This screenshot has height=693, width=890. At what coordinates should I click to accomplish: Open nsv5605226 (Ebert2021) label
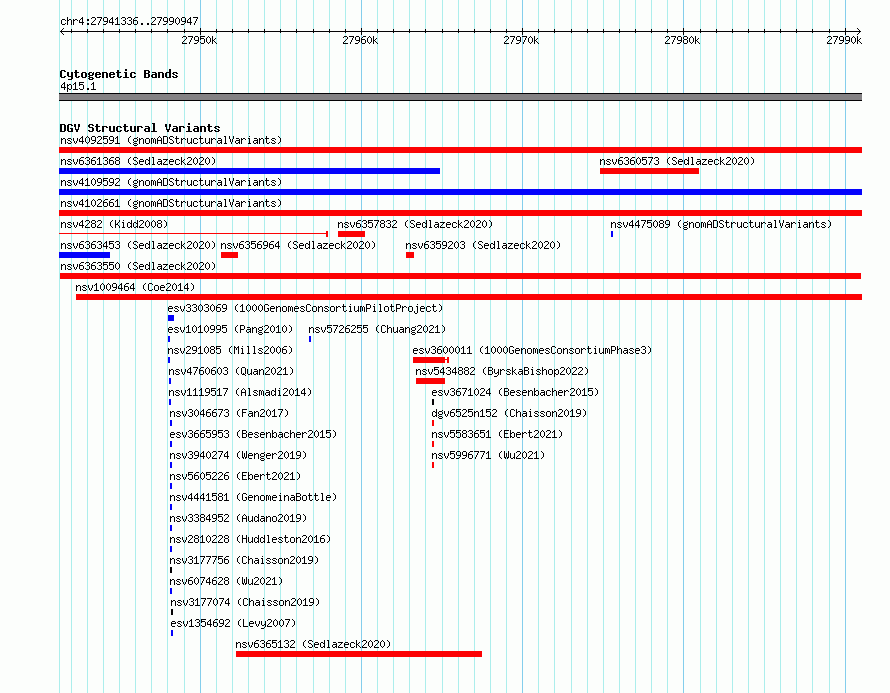pos(235,476)
